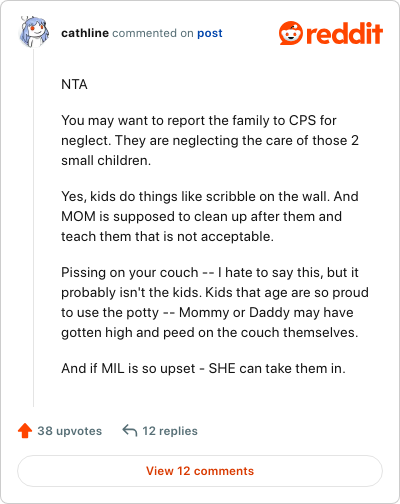Click the paragraph about scribbling on the wall

coord(210,216)
